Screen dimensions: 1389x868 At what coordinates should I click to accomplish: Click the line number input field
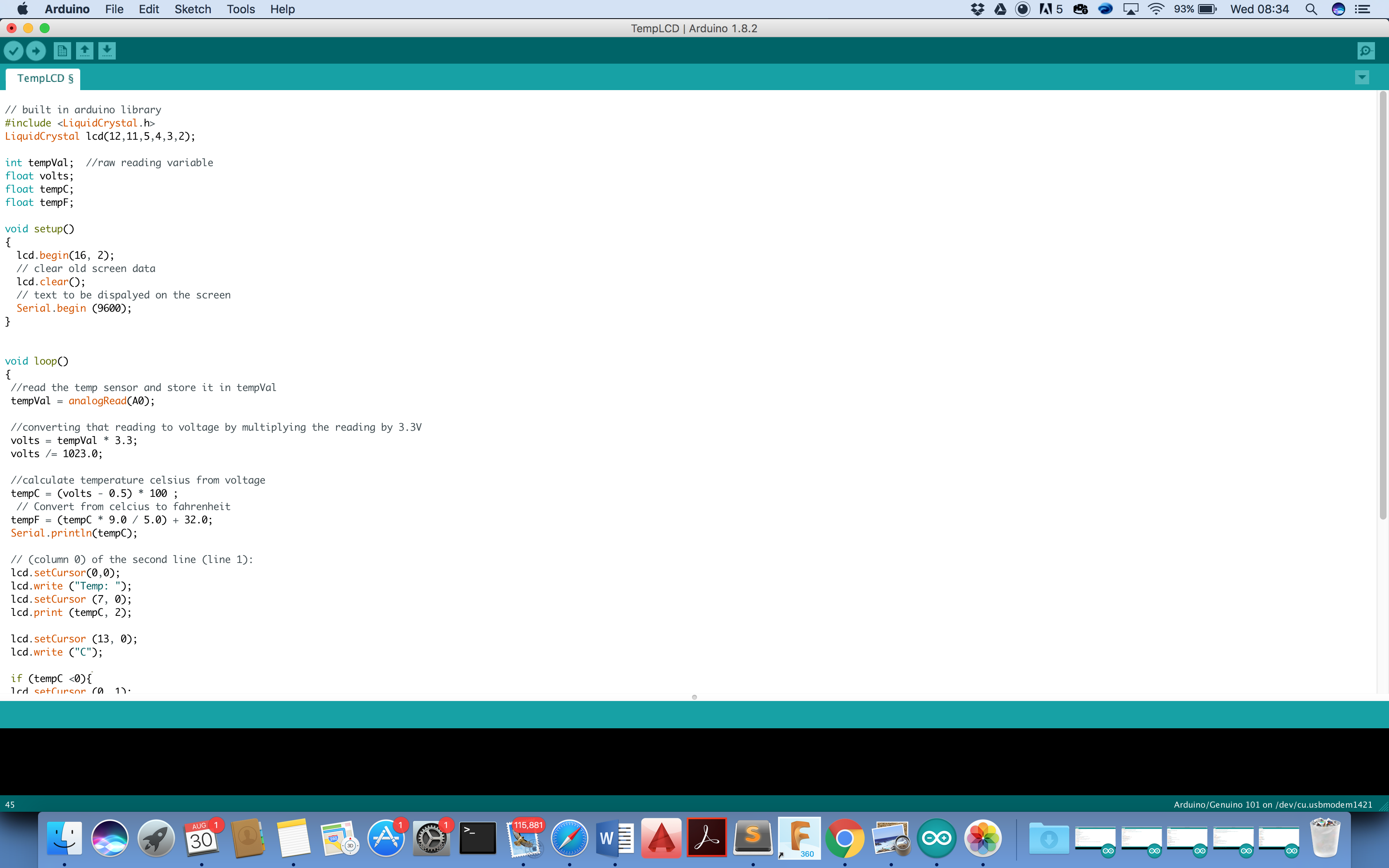click(x=10, y=804)
